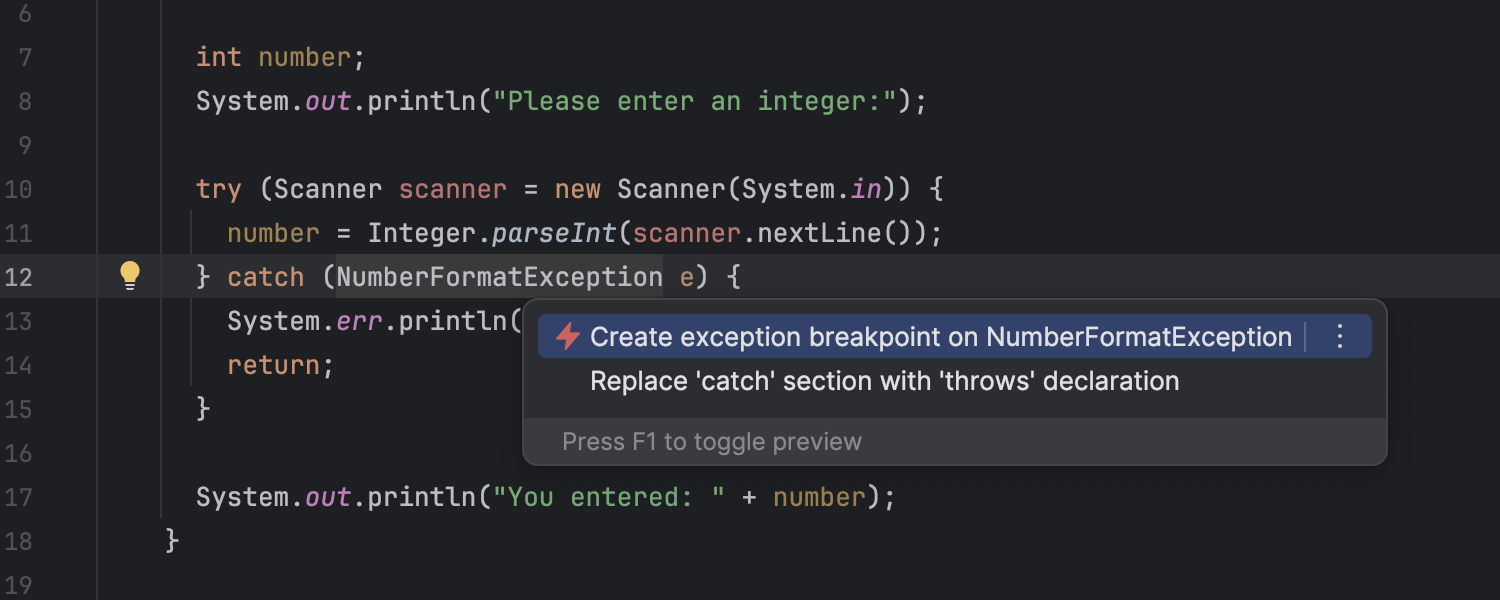Click the yellow lightbulb intention icon
1500x600 pixels.
(x=130, y=276)
